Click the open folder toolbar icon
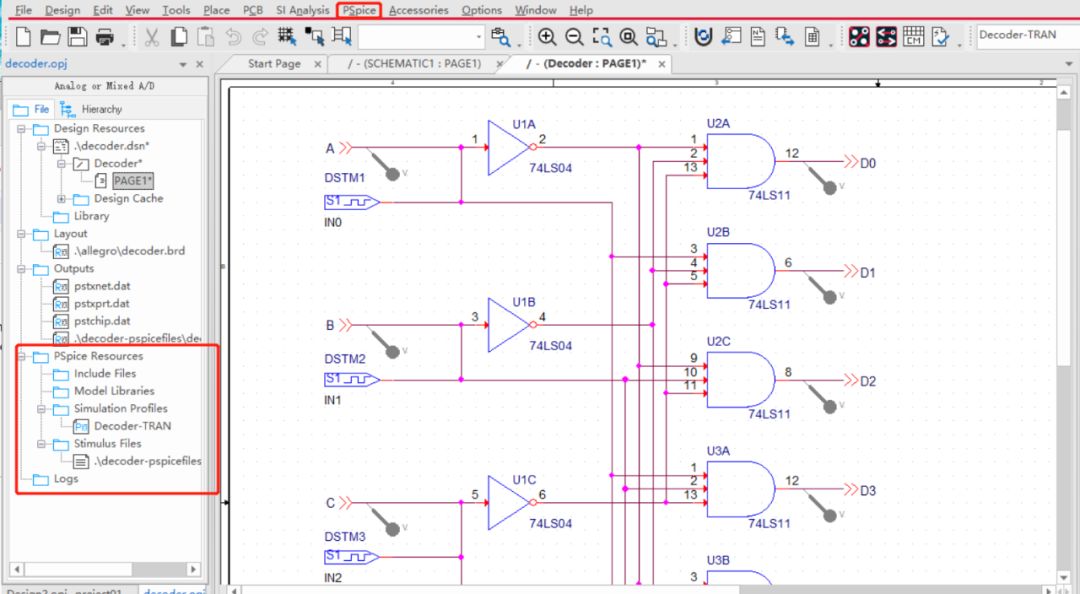This screenshot has height=594, width=1080. [50, 37]
